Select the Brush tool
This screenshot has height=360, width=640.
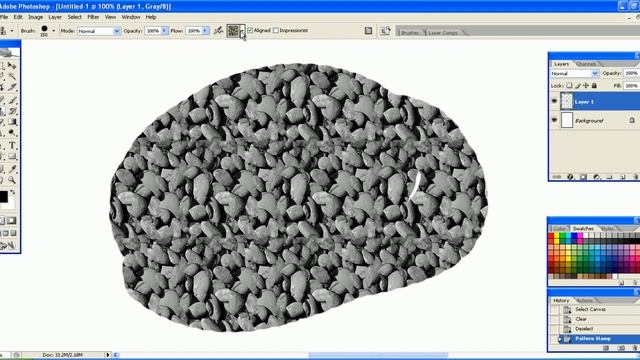point(12,100)
